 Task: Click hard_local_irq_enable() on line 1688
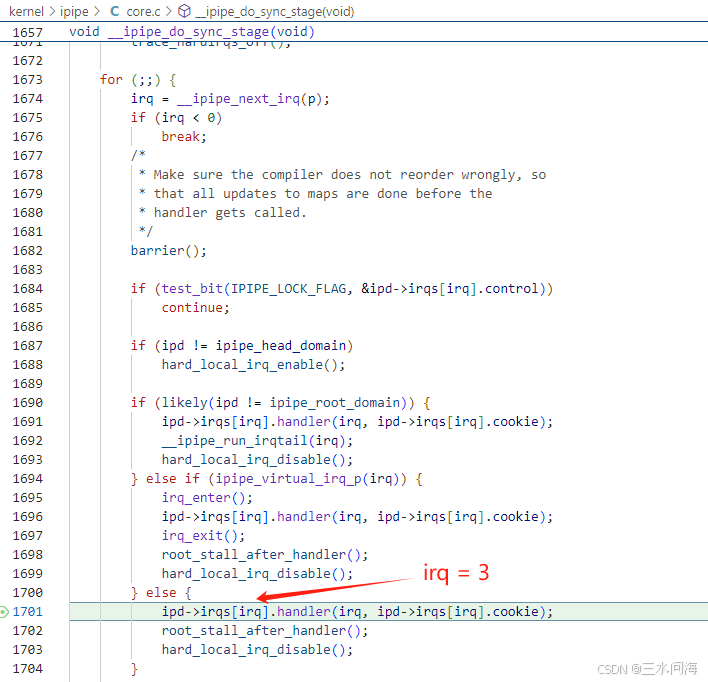[253, 364]
